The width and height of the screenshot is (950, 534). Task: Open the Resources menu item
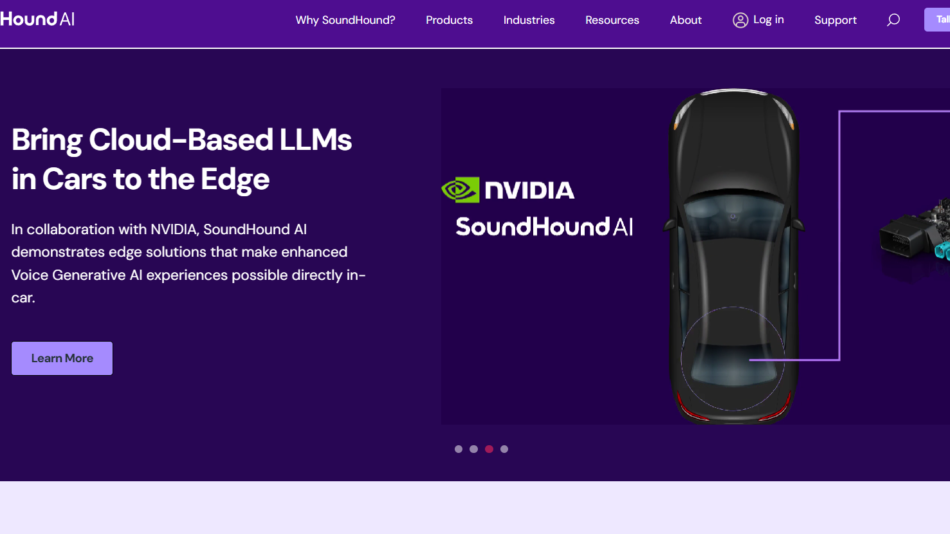point(612,20)
